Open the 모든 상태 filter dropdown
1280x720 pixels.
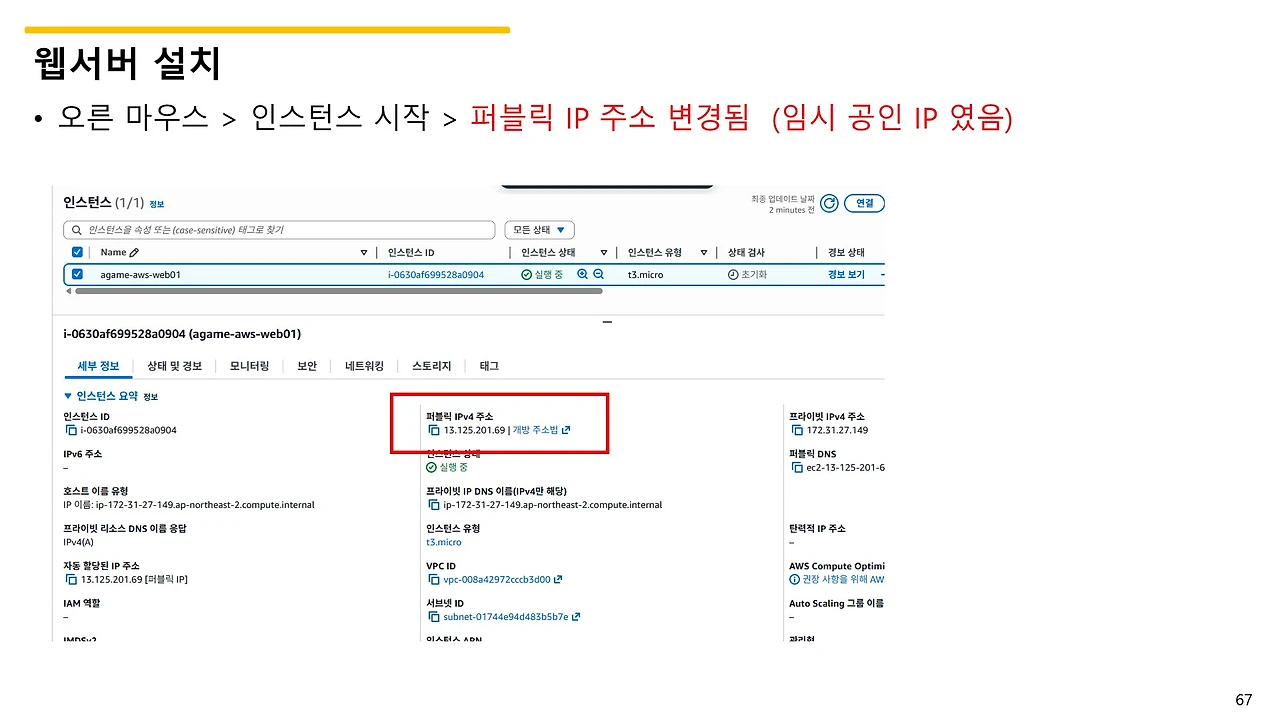(539, 229)
